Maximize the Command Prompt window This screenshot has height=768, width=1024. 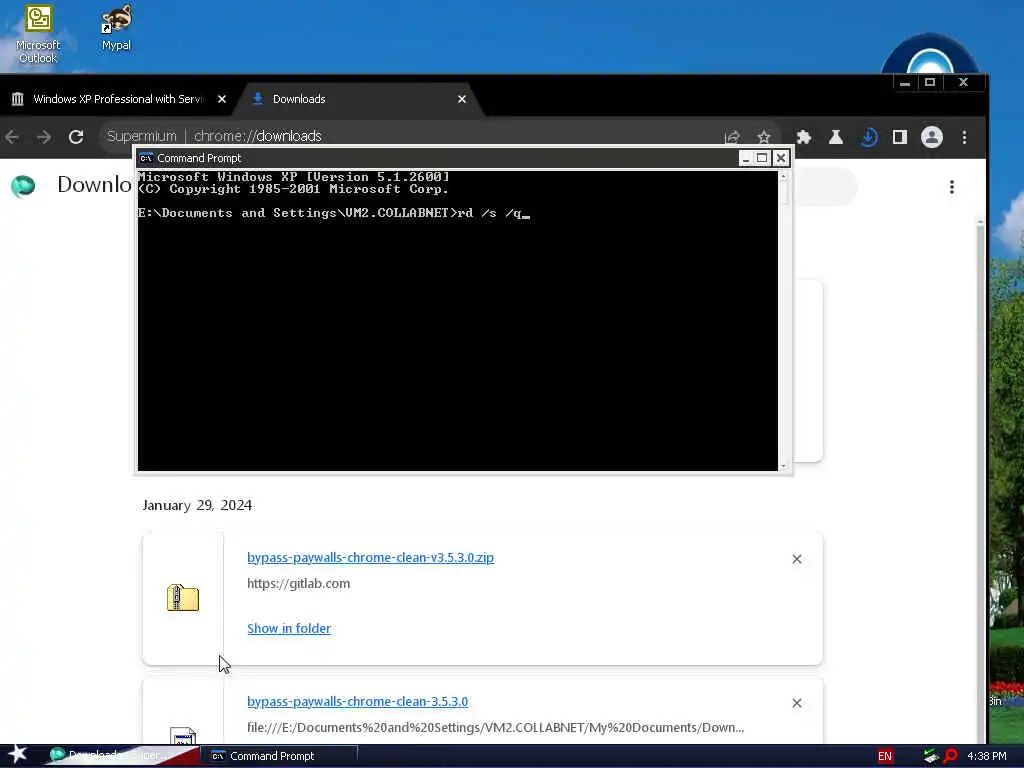pyautogui.click(x=761, y=158)
